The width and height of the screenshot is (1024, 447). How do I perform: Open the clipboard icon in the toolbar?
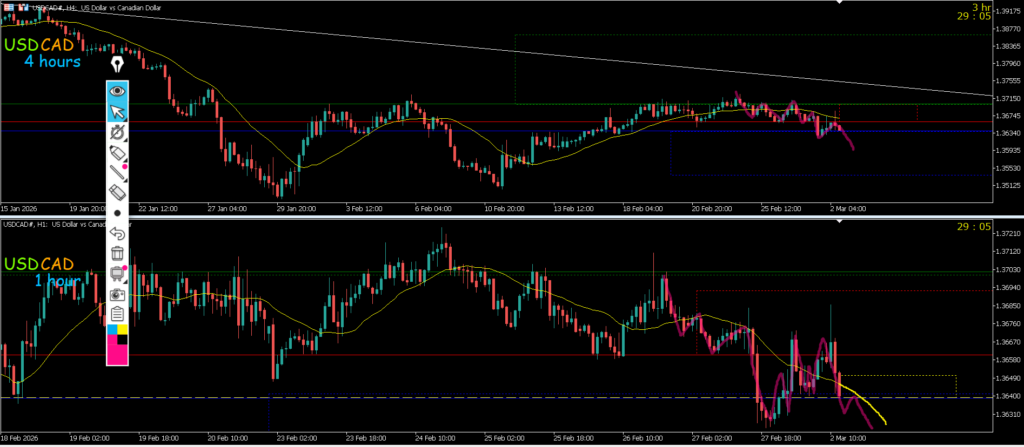(118, 314)
